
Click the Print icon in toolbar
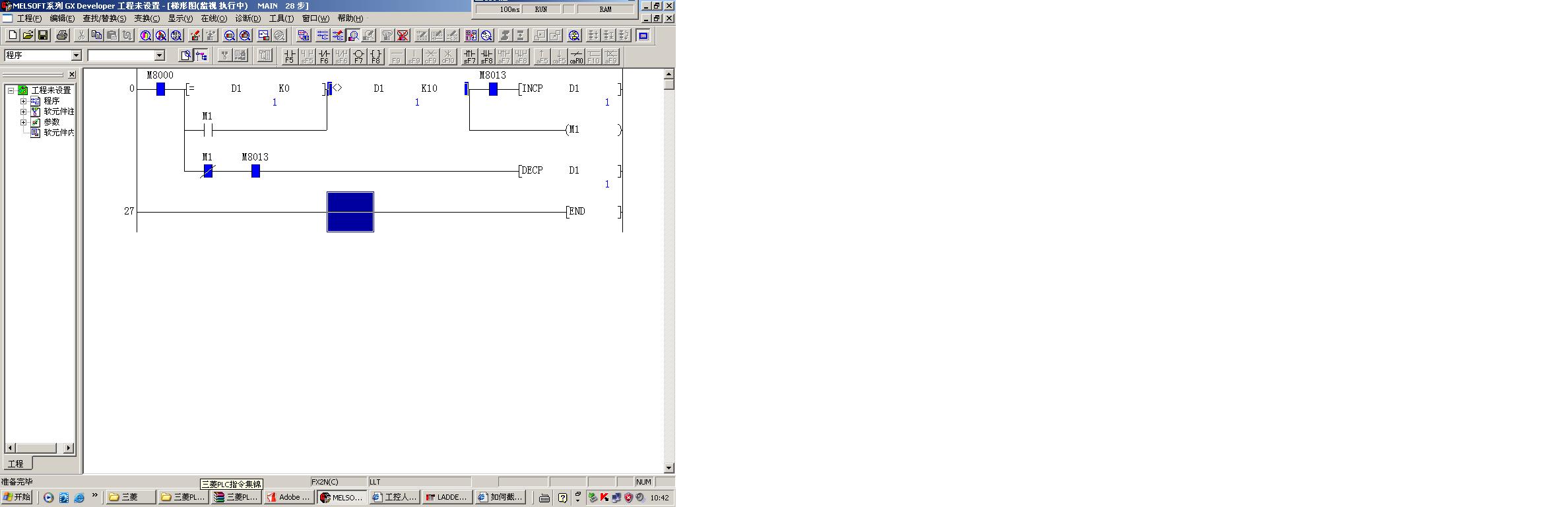tap(62, 36)
